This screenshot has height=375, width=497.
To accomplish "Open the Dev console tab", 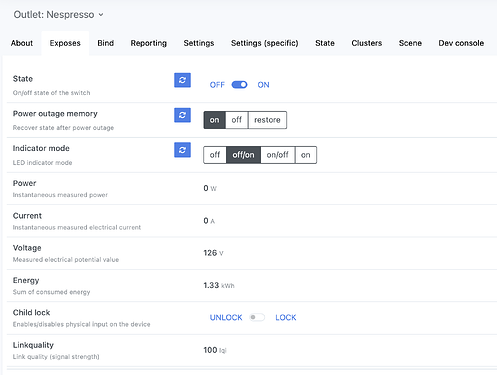I will coord(461,43).
